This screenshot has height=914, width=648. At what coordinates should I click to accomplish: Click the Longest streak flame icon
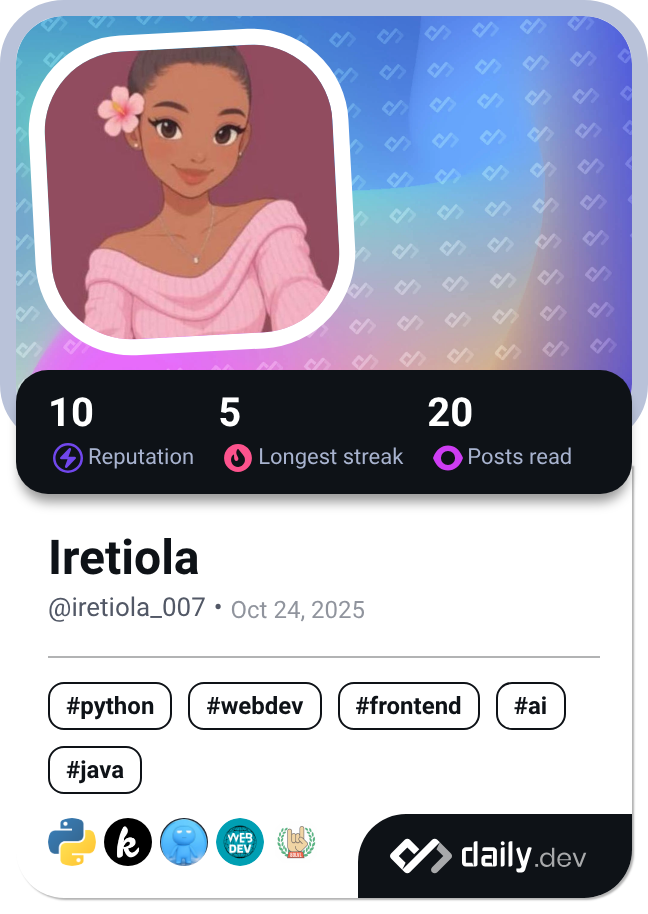tap(238, 458)
